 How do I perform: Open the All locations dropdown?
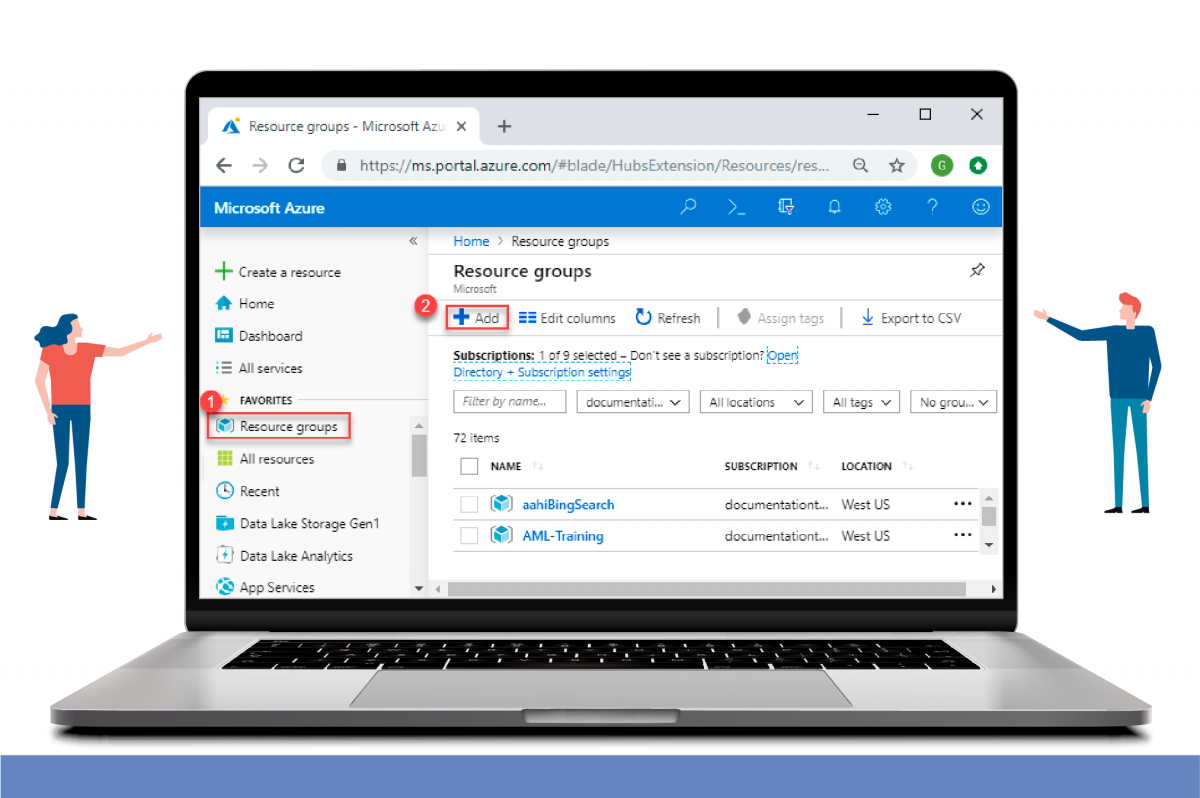click(x=755, y=401)
